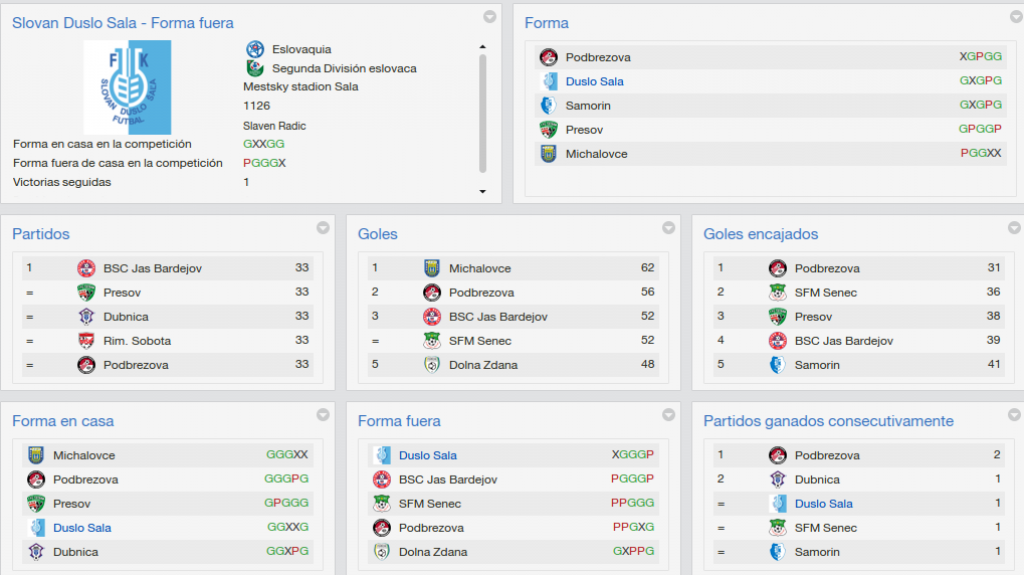Click the Segunda División eslovaca league icon

255,68
